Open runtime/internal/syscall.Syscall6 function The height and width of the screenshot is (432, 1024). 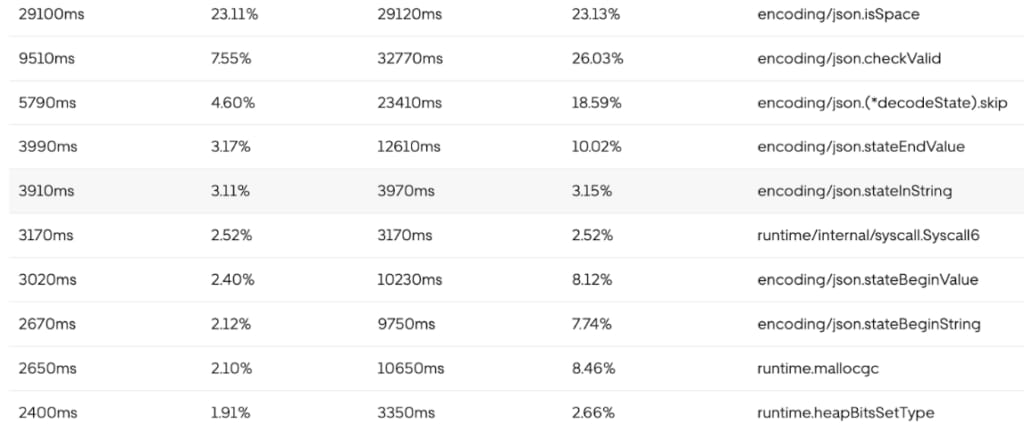(868, 236)
